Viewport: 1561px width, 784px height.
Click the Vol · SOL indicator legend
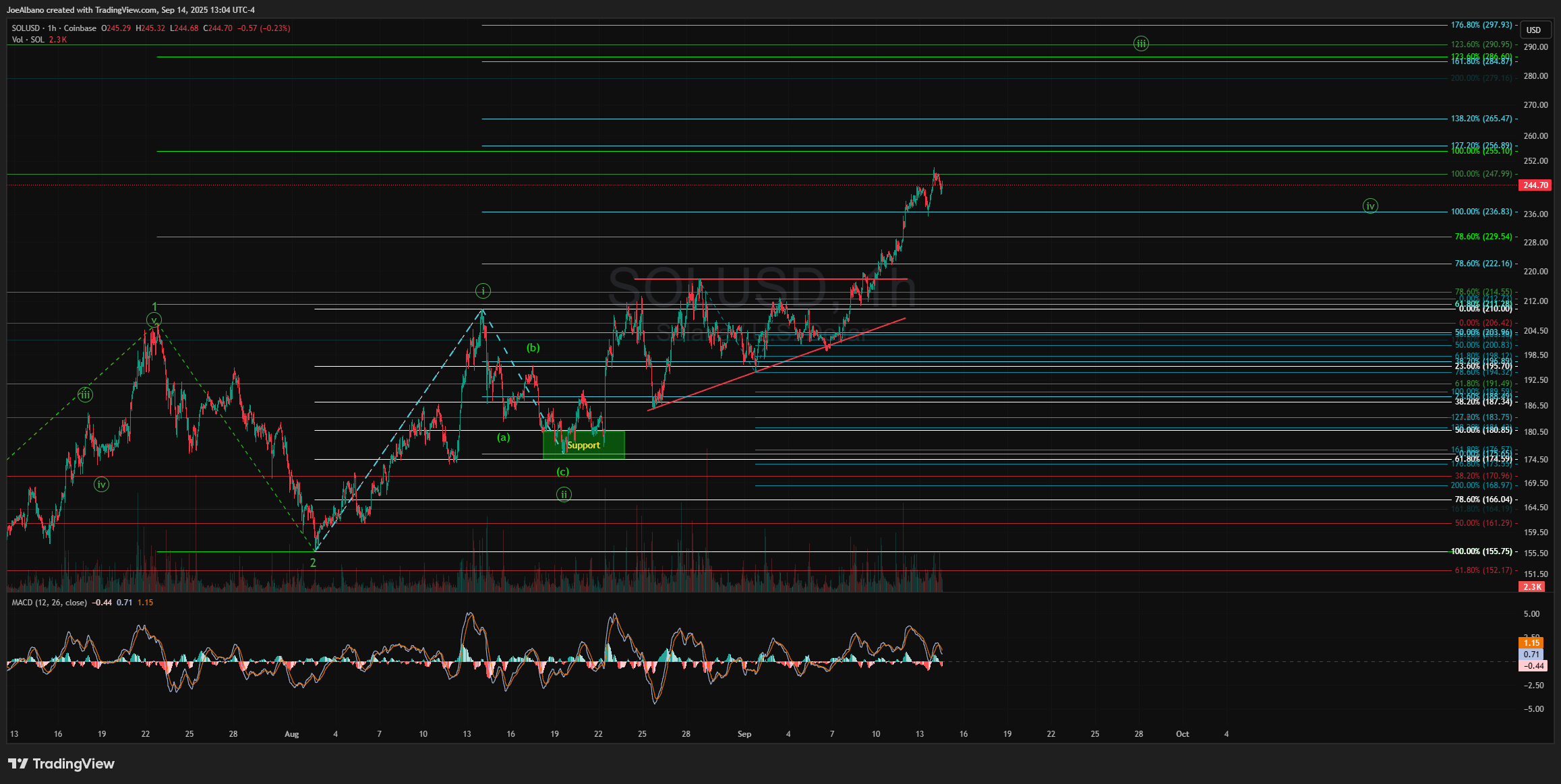click(x=28, y=40)
